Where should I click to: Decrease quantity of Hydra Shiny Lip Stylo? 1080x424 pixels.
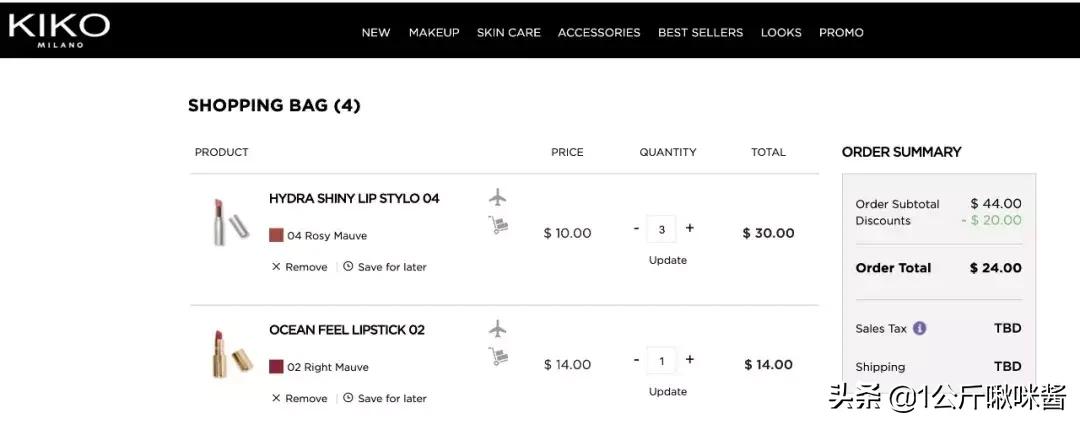636,229
